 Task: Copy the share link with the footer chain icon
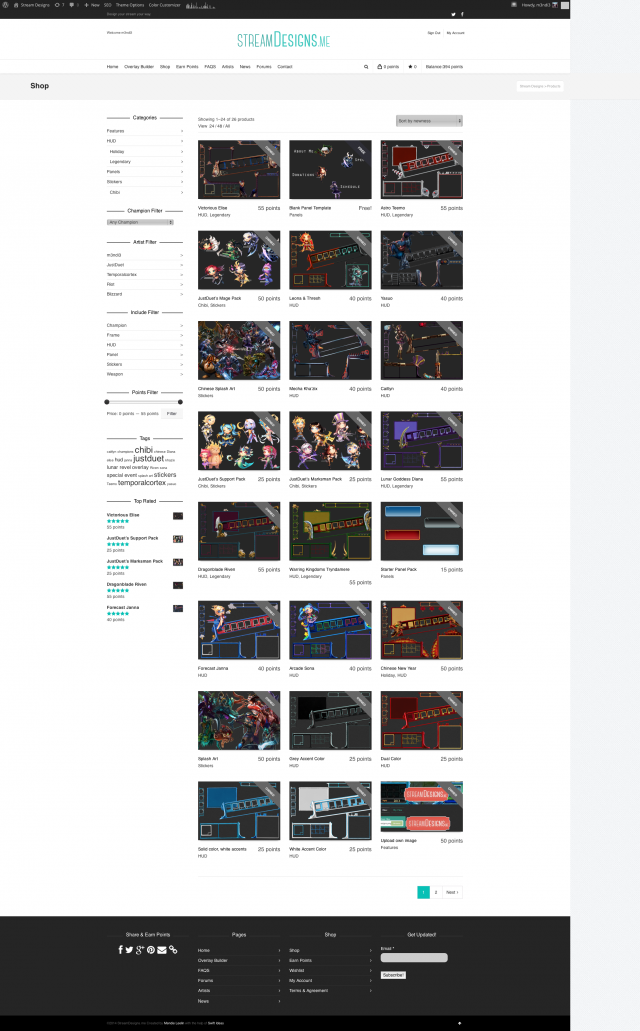pos(173,949)
